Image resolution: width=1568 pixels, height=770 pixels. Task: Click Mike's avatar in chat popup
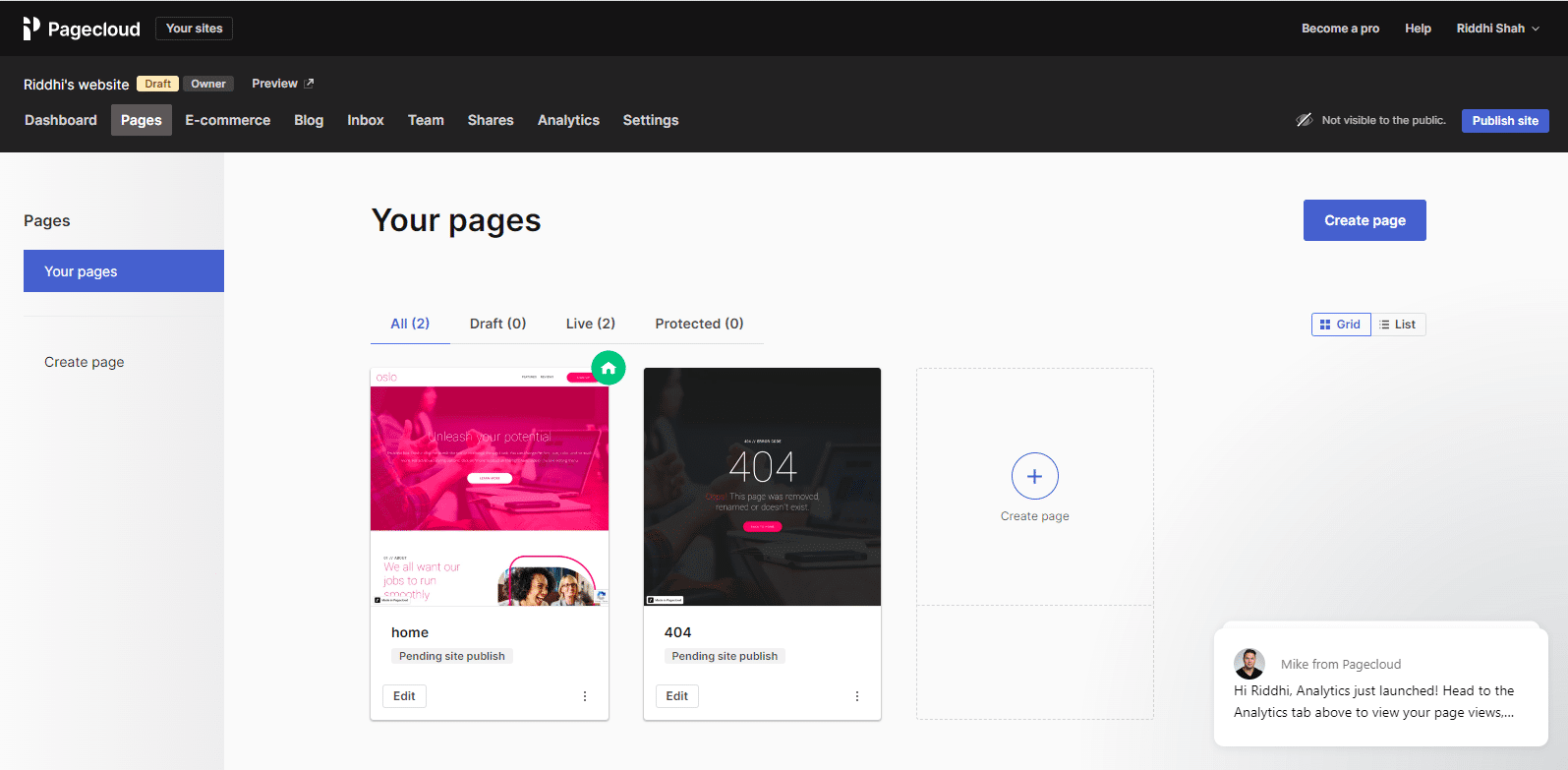point(1249,664)
